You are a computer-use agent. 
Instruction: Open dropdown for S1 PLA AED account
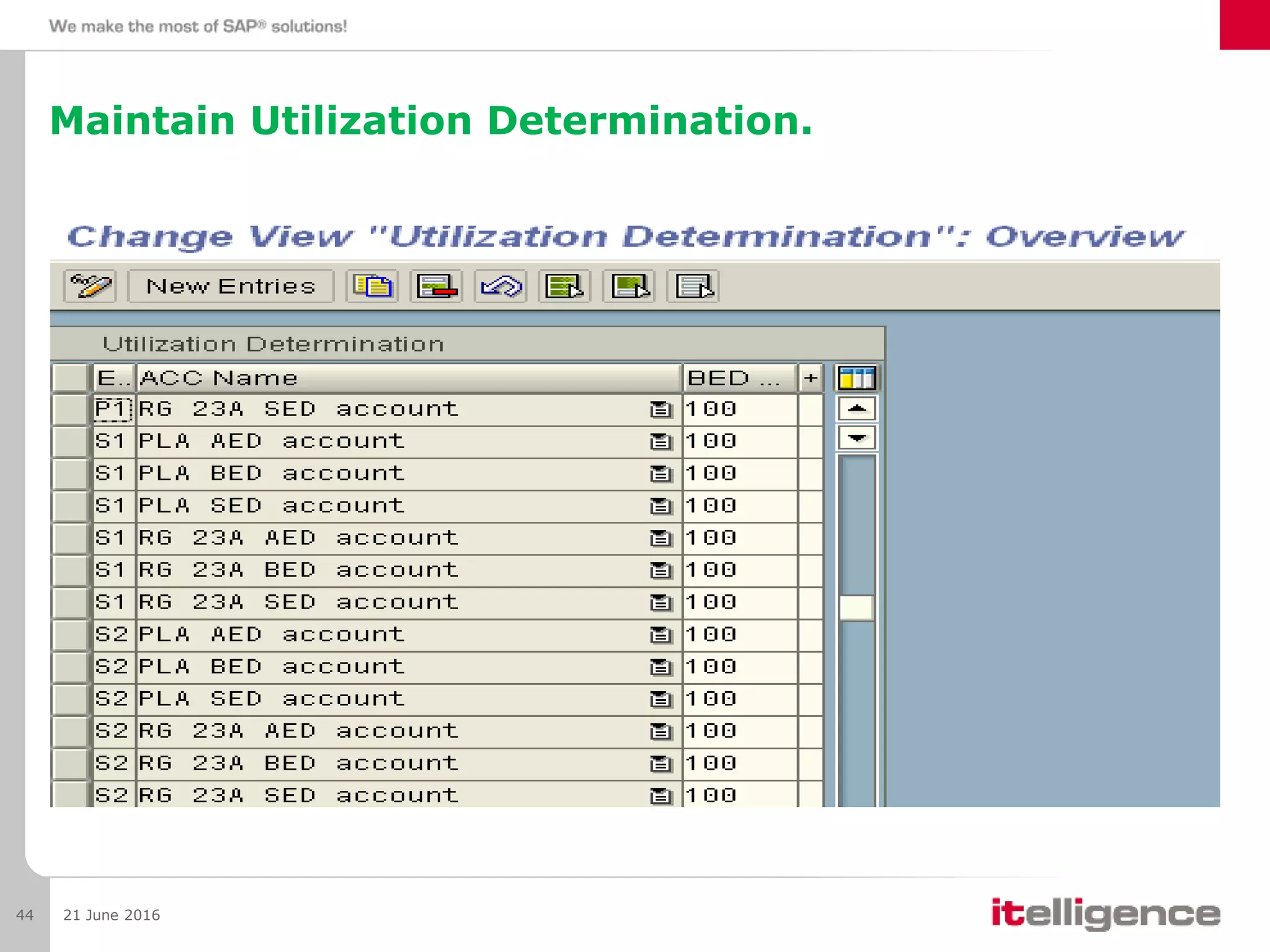pyautogui.click(x=661, y=442)
